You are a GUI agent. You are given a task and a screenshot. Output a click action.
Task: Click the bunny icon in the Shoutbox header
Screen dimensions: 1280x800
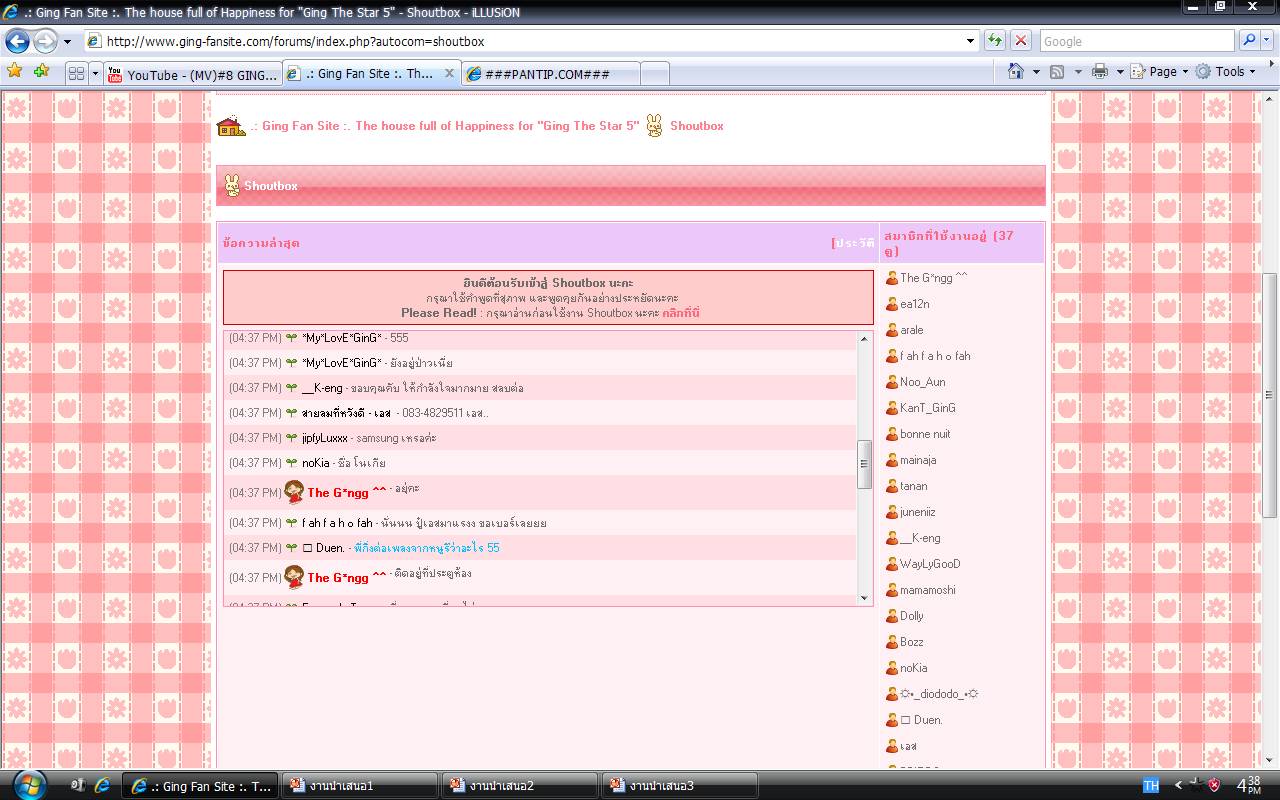point(232,185)
